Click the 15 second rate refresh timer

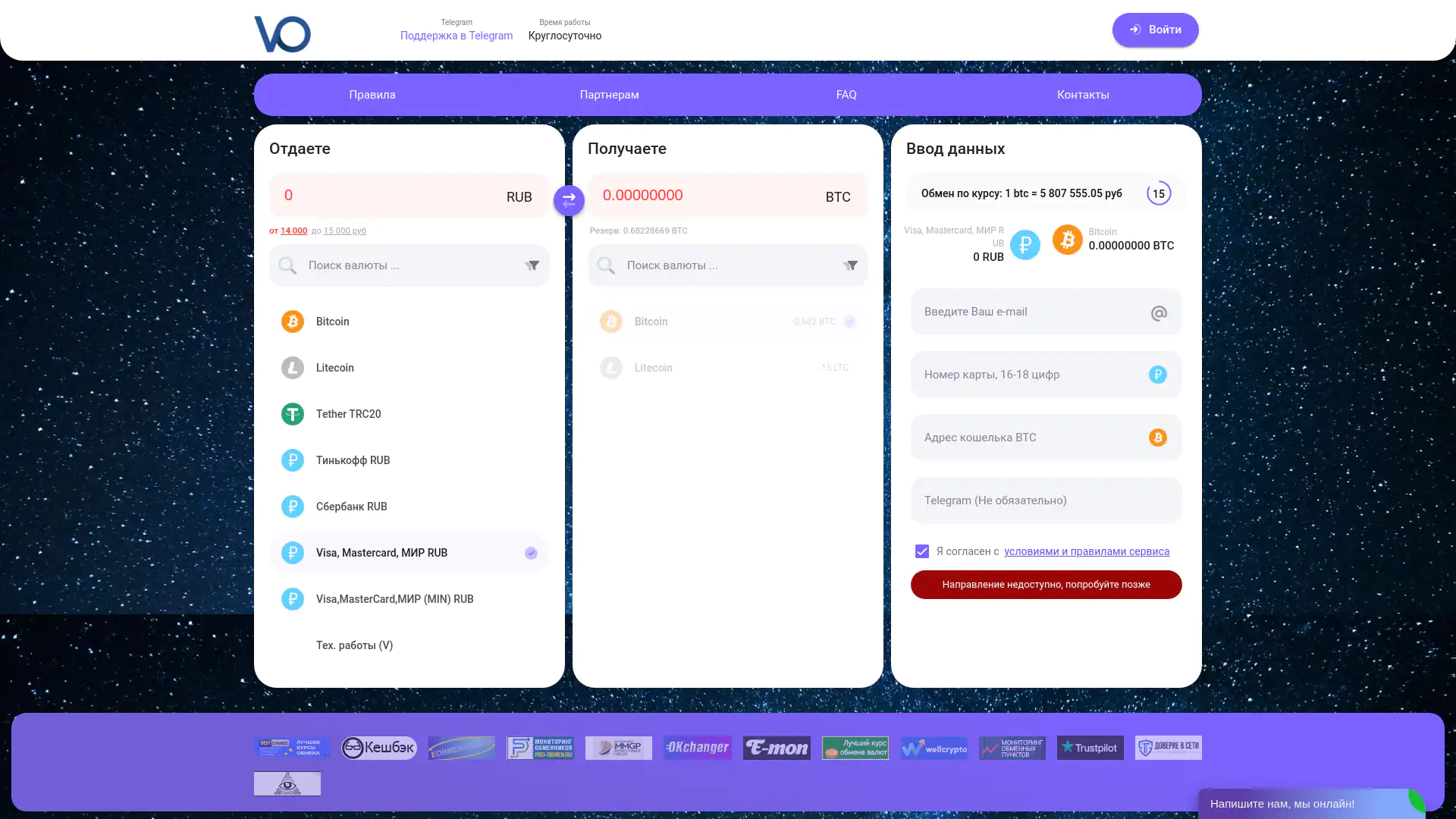pos(1158,193)
